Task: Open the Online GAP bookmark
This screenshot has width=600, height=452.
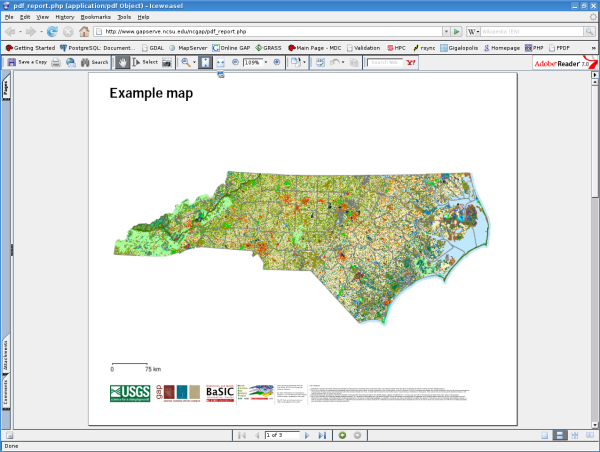Action: pos(231,48)
